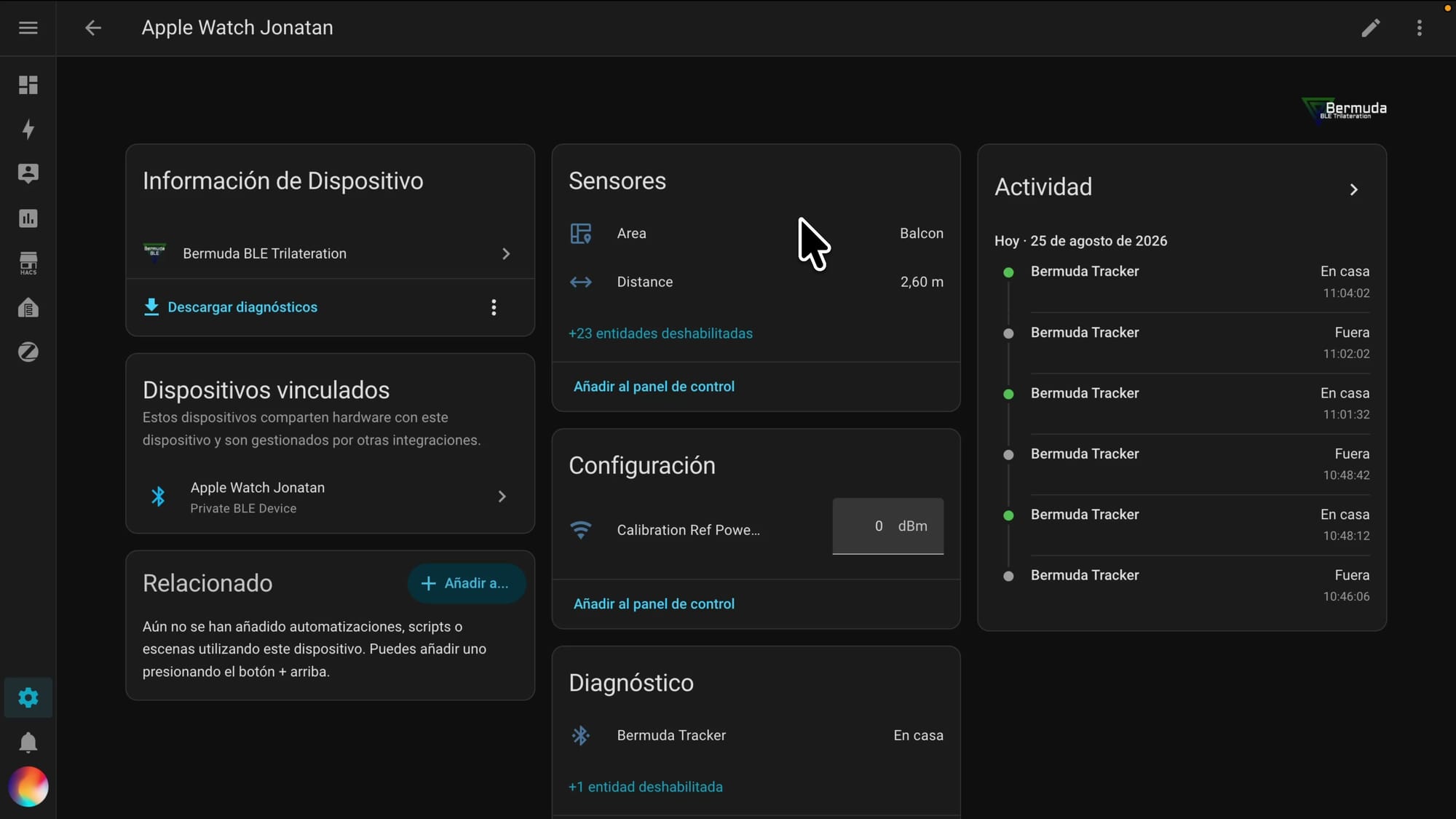Screen dimensions: 1456x819
Task: Click the En casa state in Diagnóstico
Action: (919, 736)
